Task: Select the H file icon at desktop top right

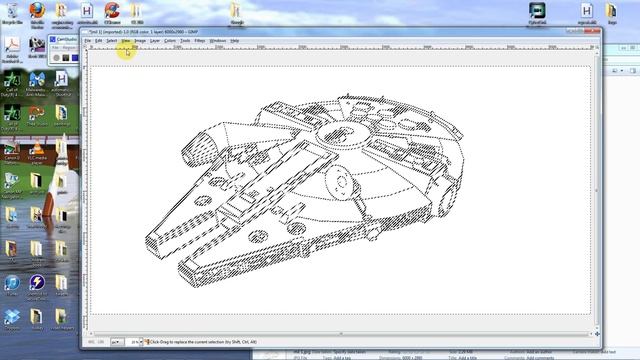Action: click(587, 13)
